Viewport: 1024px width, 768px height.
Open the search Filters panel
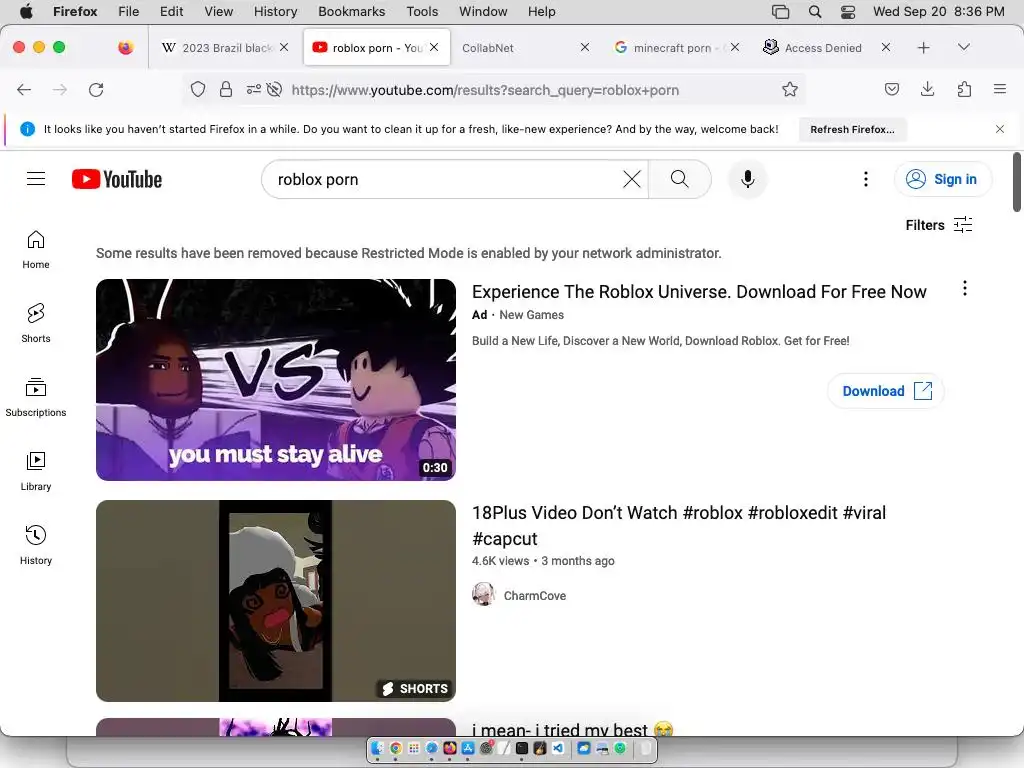[x=938, y=225]
